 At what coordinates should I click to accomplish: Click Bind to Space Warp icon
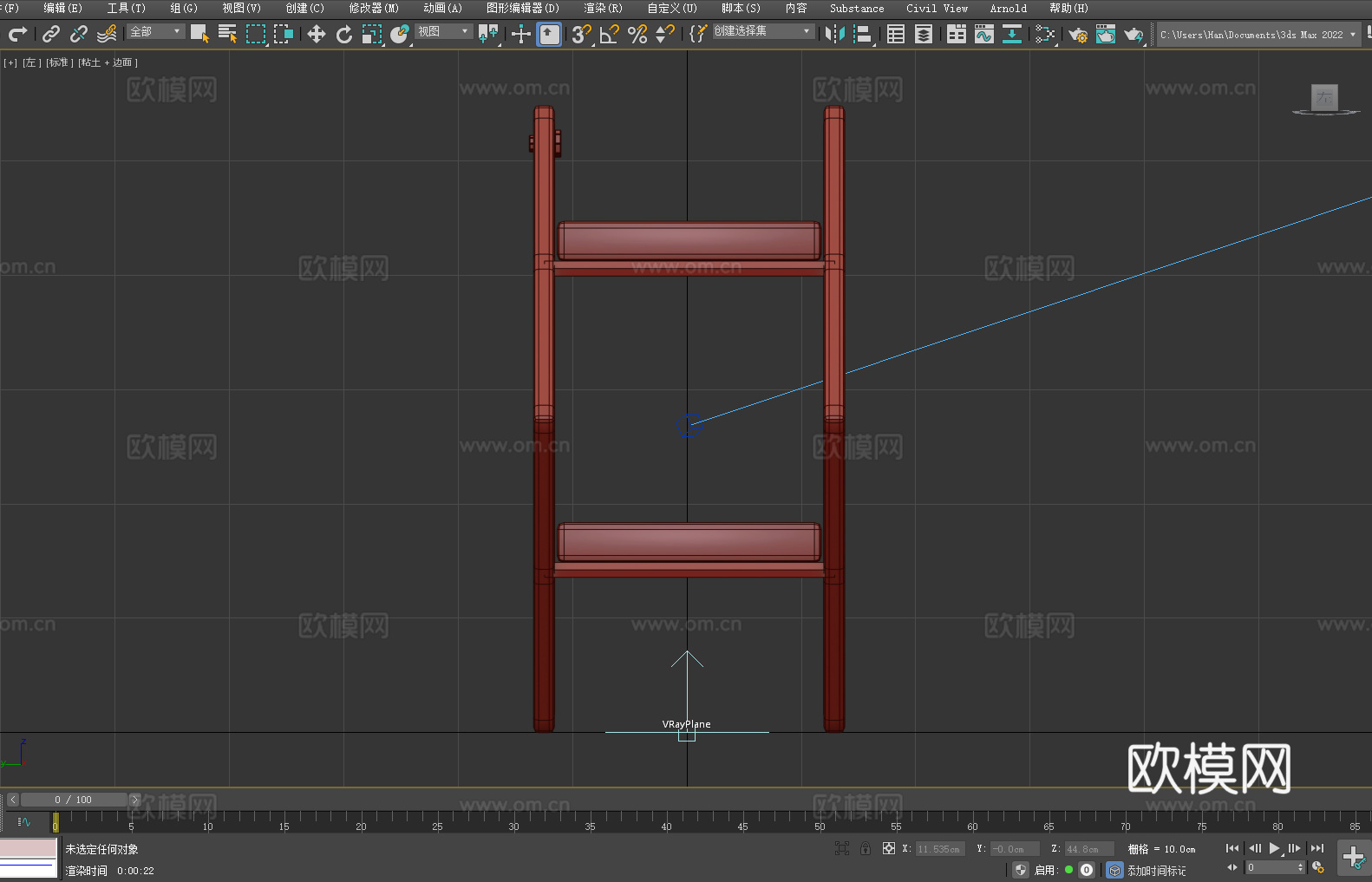click(x=107, y=34)
